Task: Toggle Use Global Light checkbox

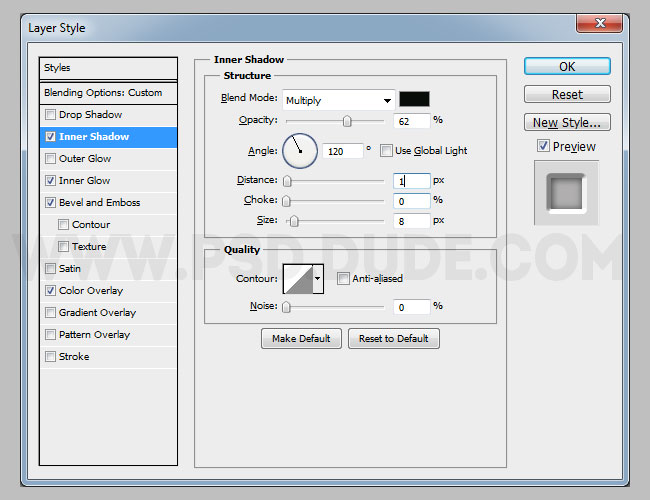Action: pyautogui.click(x=387, y=151)
